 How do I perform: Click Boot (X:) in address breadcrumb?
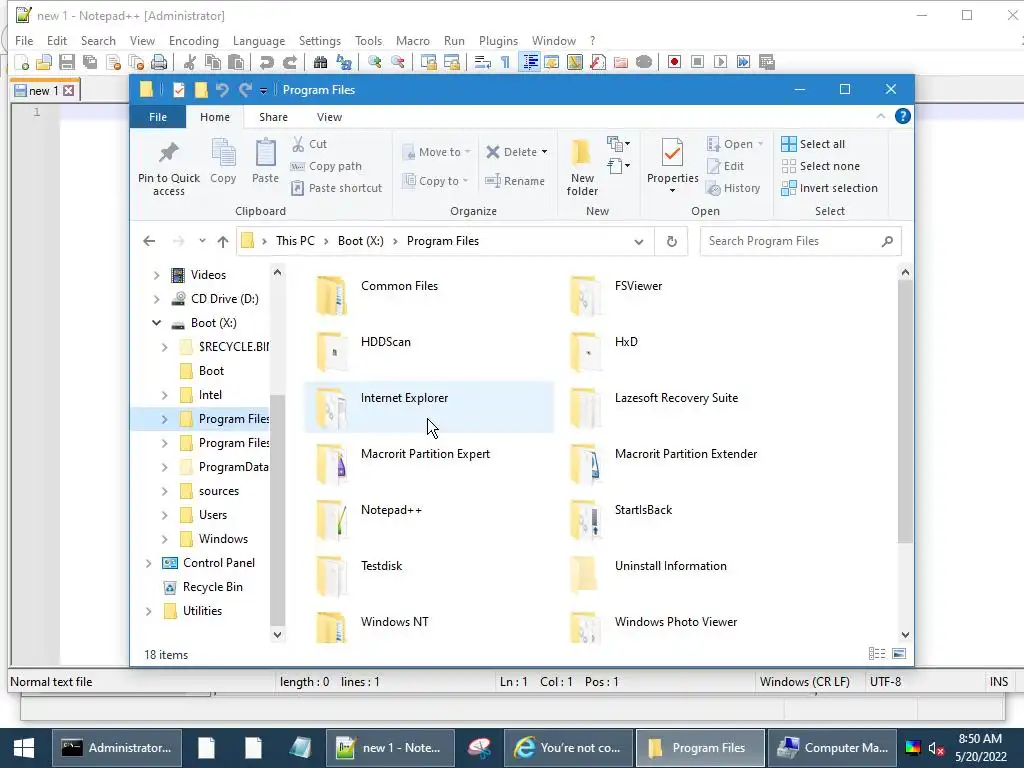[x=360, y=241]
